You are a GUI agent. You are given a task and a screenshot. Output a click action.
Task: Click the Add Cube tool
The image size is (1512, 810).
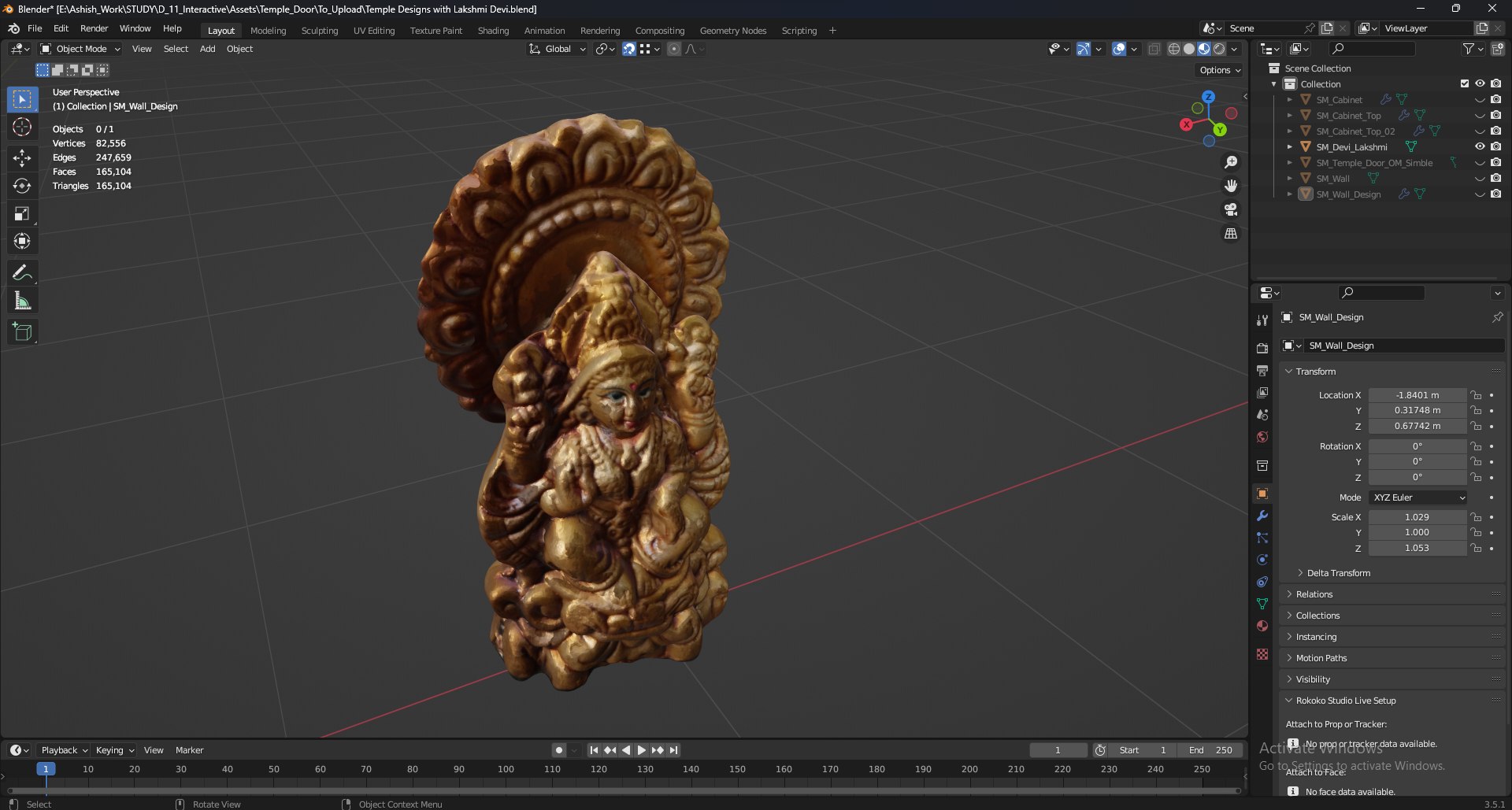click(x=22, y=332)
